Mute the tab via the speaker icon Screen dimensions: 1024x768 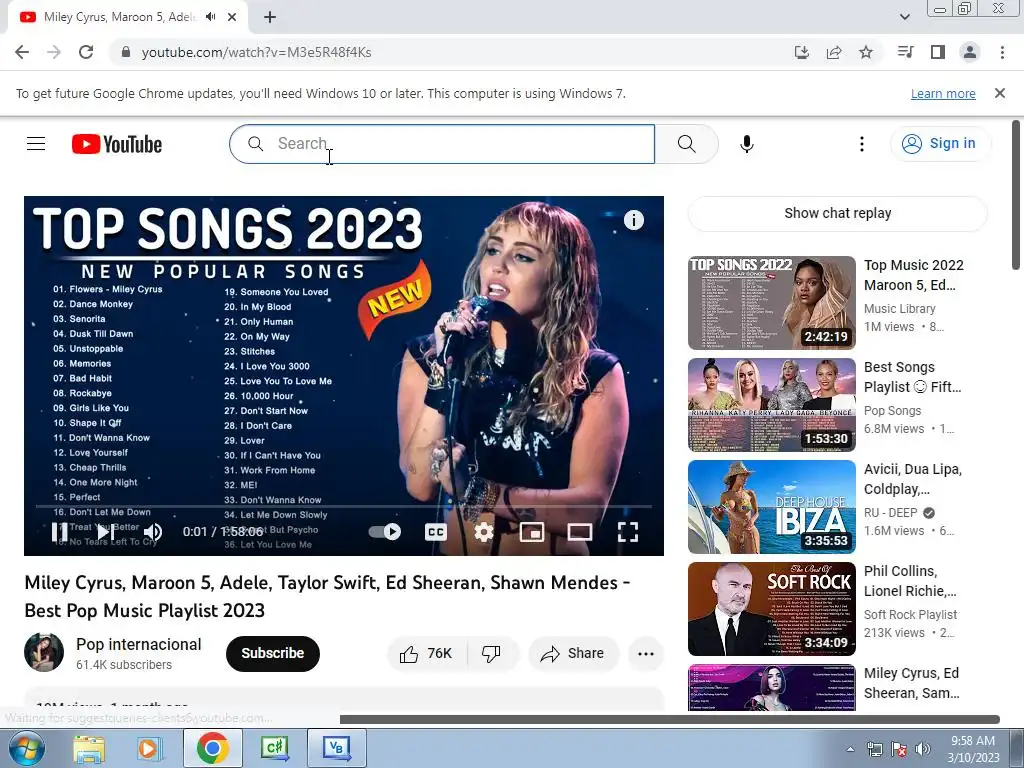(210, 17)
